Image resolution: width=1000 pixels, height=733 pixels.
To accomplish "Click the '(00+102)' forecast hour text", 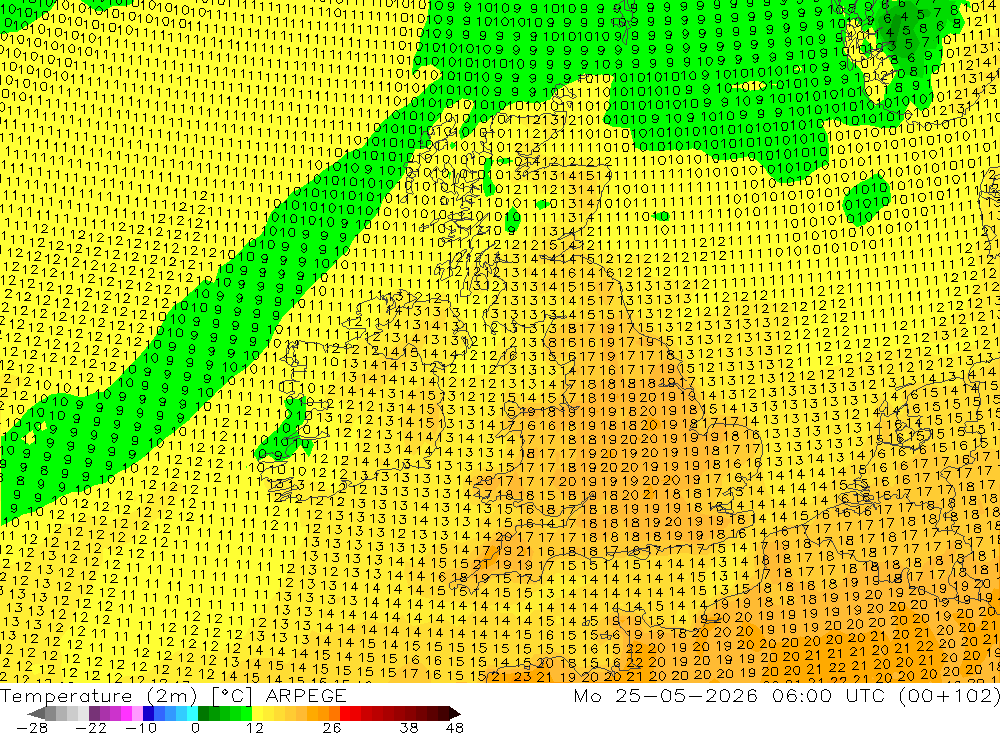I will point(949,695).
